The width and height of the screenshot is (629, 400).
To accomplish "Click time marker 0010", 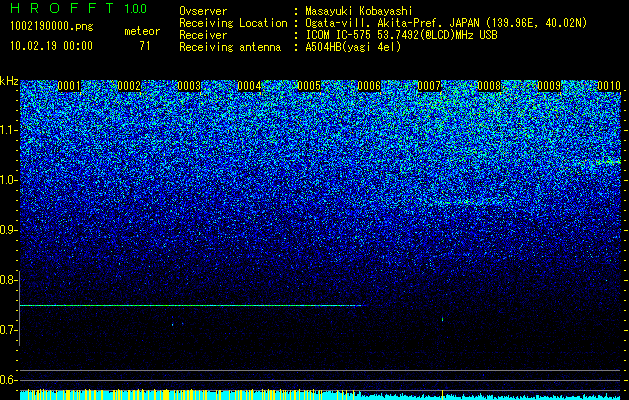I will click(609, 86).
